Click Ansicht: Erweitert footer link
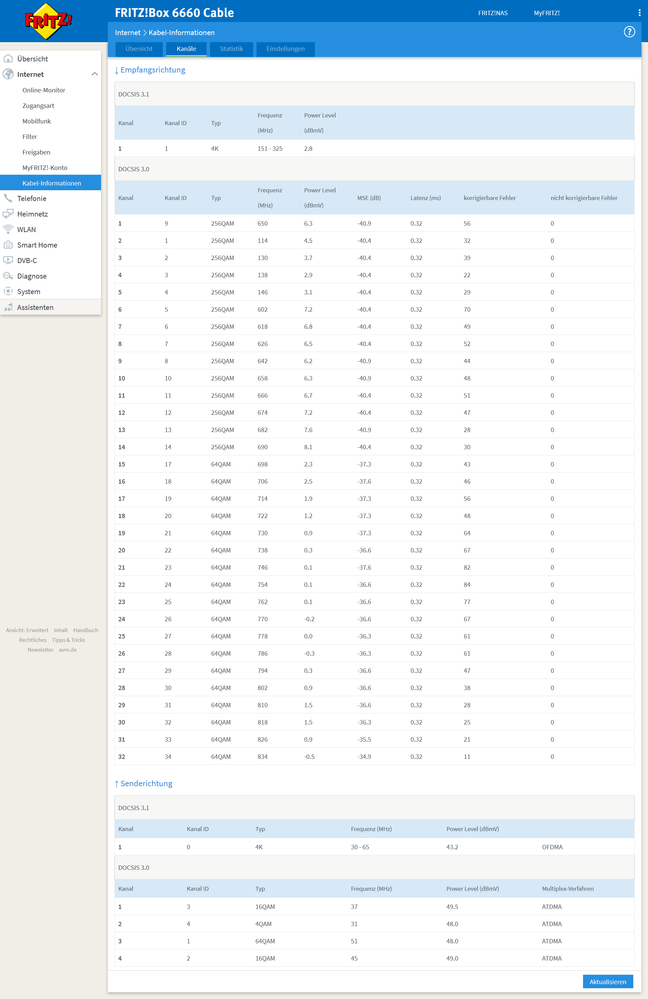This screenshot has height=999, width=648. pos(27,630)
